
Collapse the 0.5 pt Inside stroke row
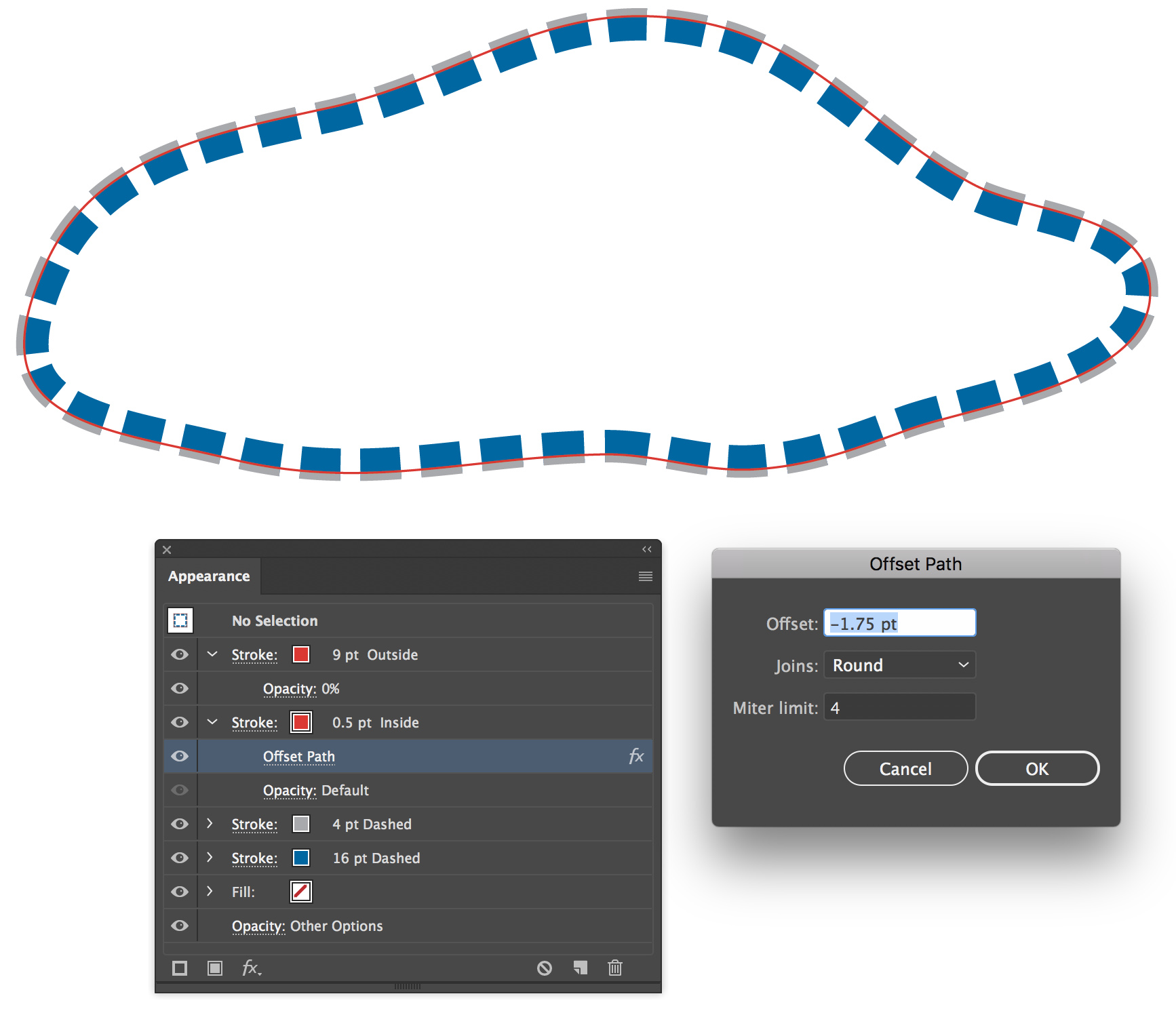point(212,721)
